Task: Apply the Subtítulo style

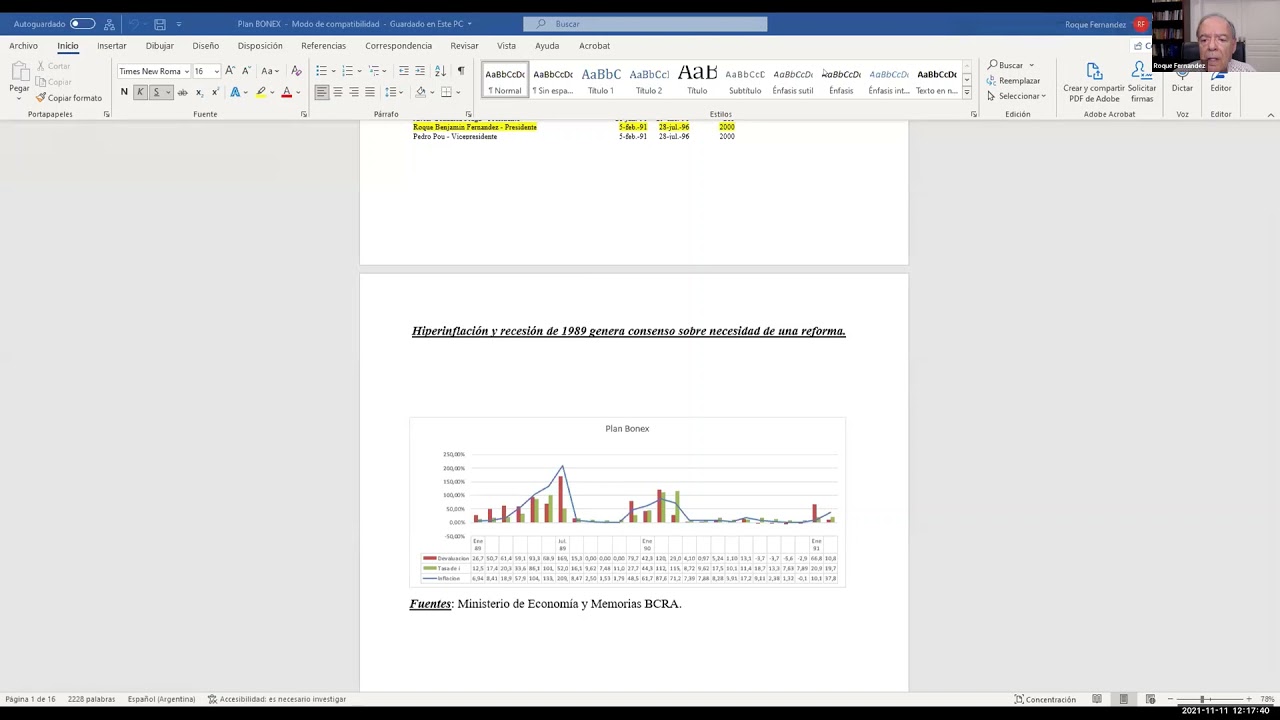Action: coord(745,80)
